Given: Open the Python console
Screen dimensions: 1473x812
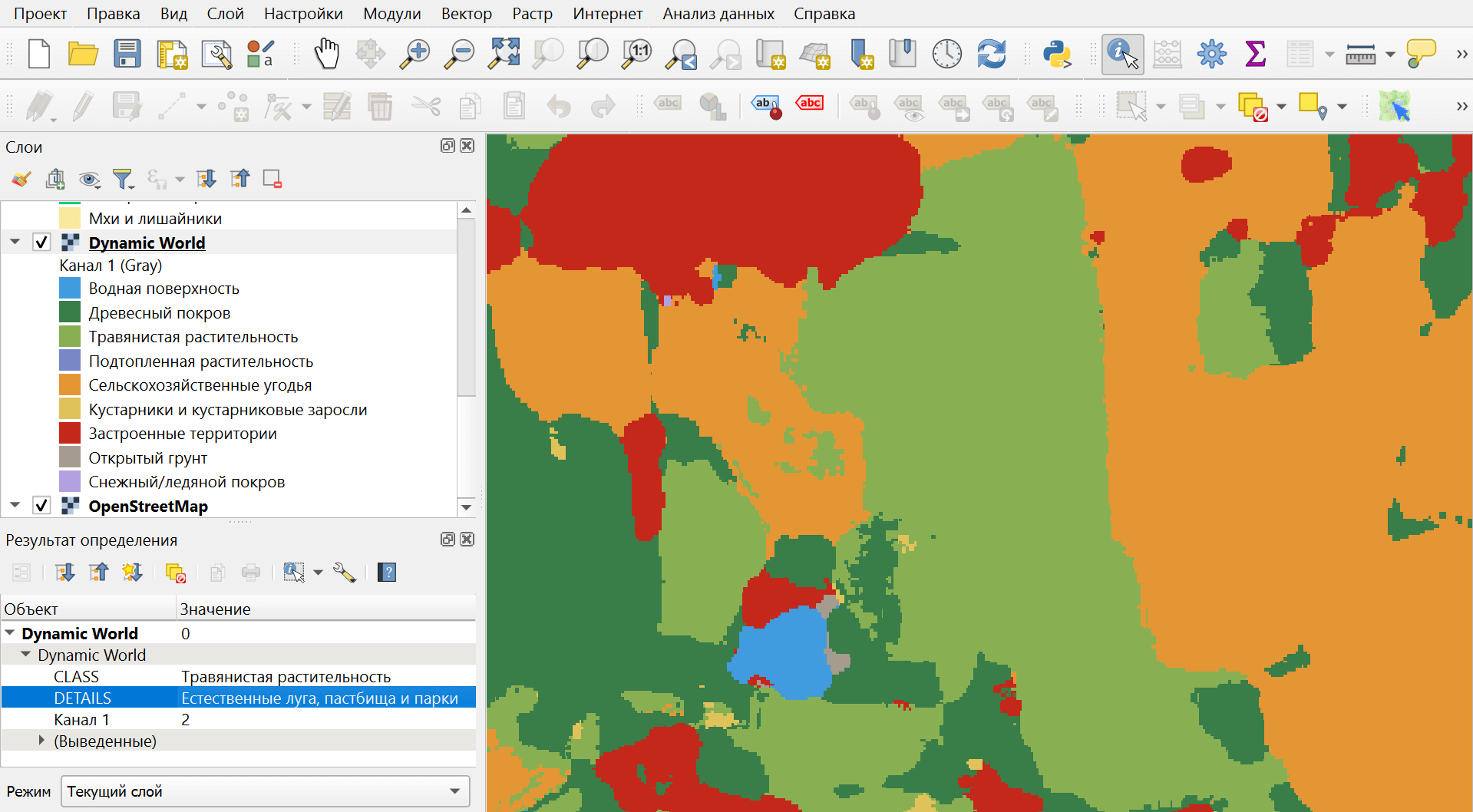Looking at the screenshot, I should [1057, 54].
